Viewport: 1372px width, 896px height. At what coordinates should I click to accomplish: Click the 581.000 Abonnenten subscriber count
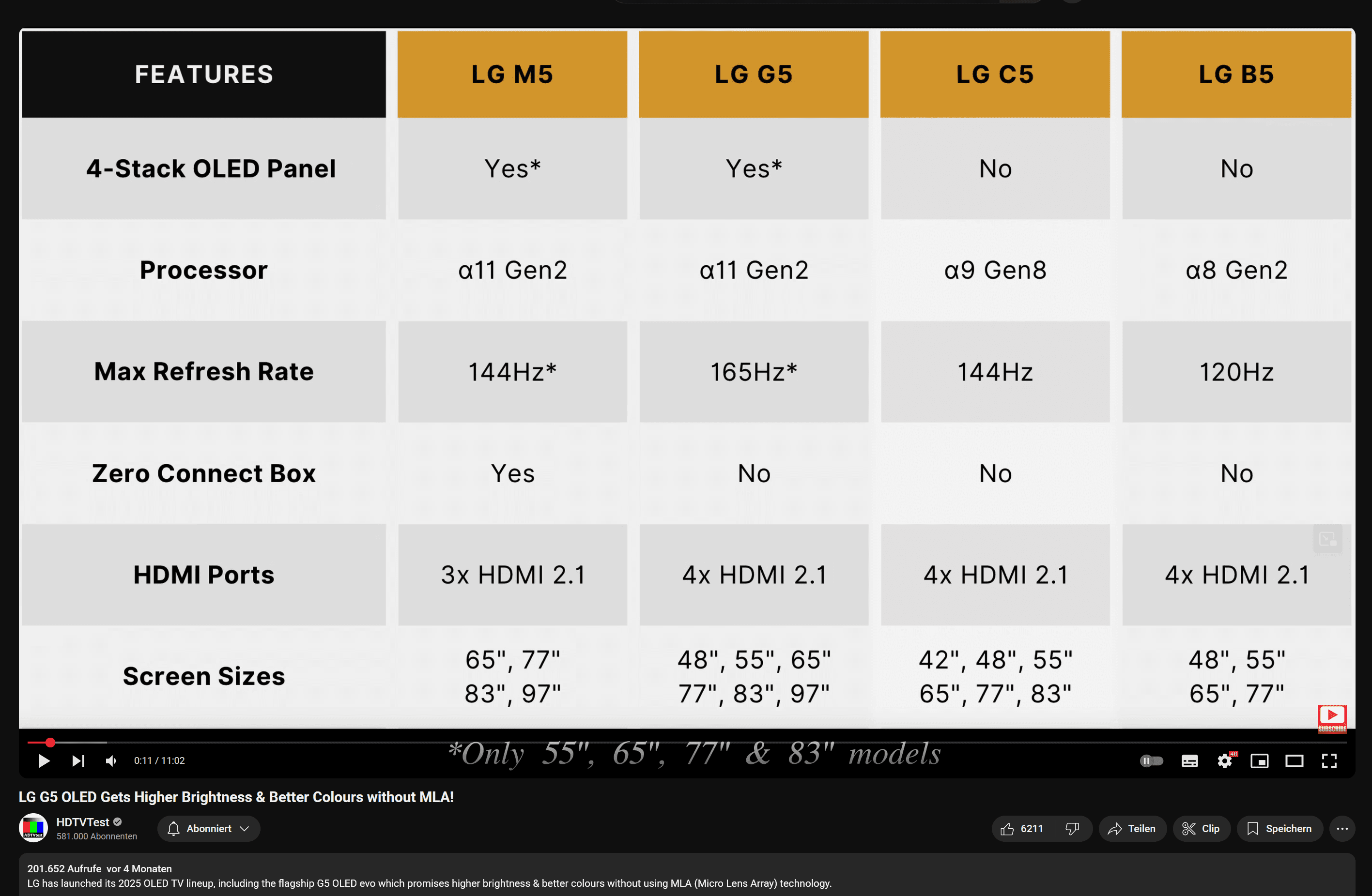click(x=96, y=836)
